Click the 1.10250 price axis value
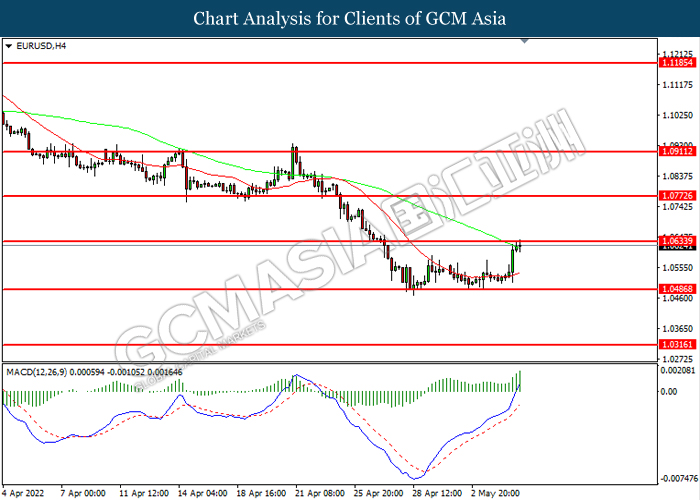Screen dimensions: 700x500 [x=678, y=115]
